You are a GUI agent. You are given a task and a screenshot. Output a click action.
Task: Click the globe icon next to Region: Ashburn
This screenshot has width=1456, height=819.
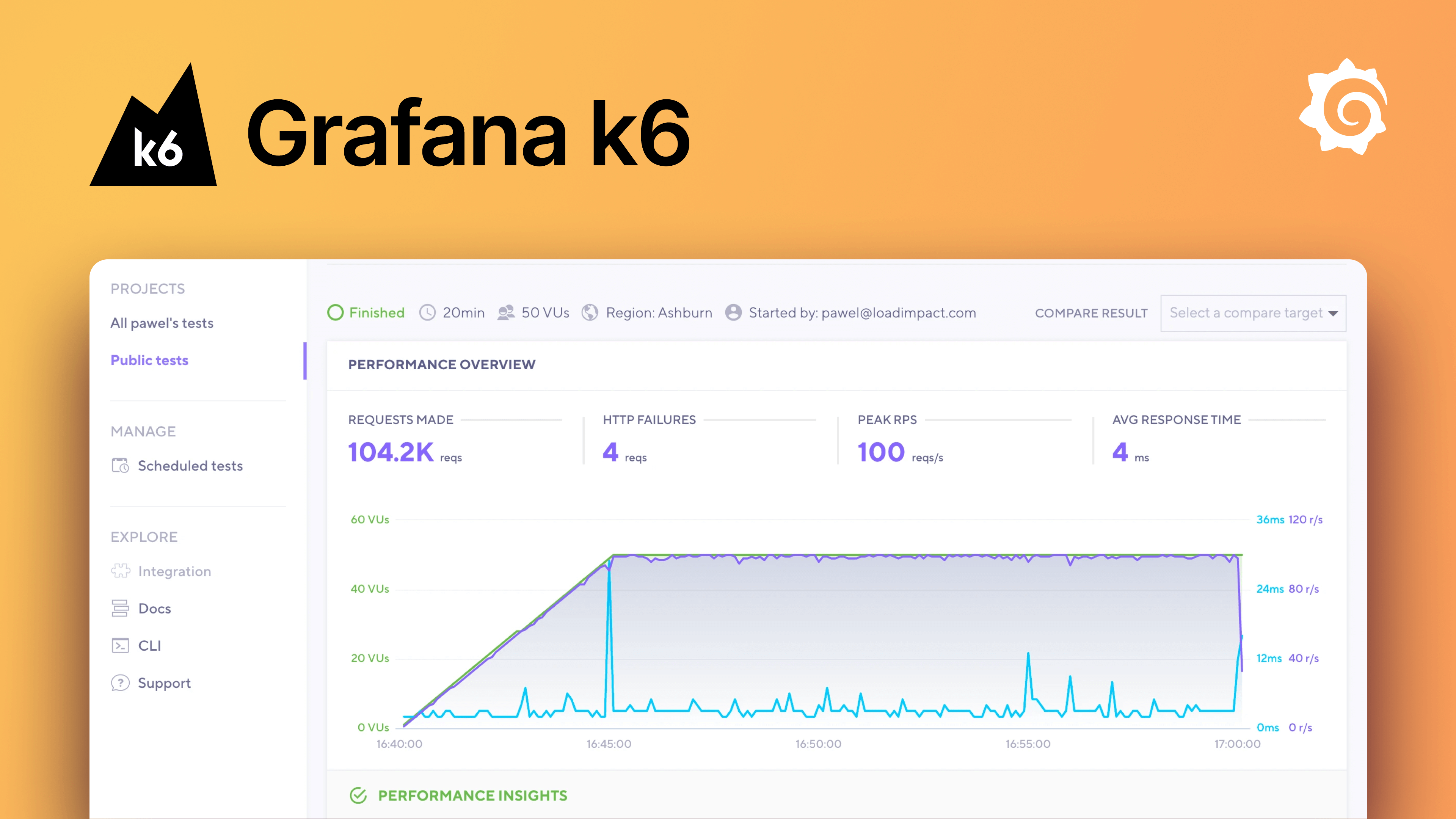(x=590, y=312)
